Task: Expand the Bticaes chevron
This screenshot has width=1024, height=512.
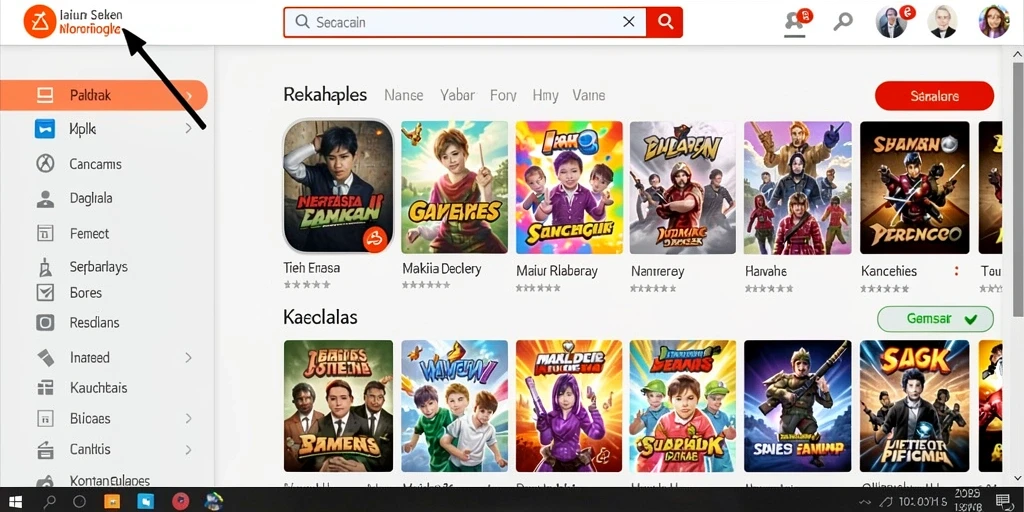Action: (x=188, y=419)
